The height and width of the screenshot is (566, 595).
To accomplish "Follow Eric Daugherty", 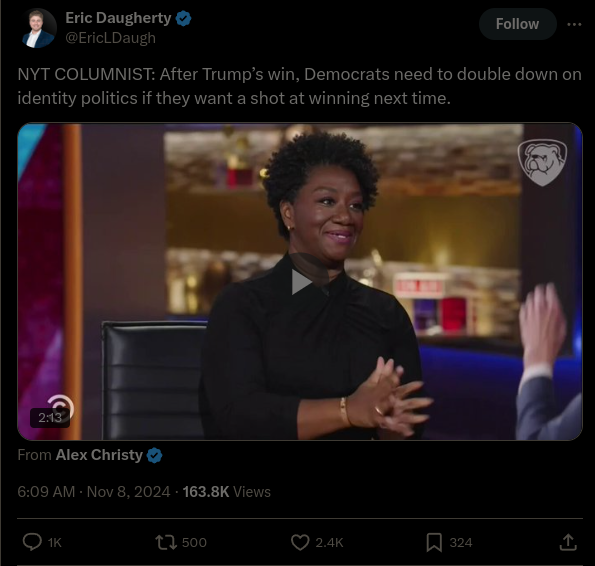I will click(x=518, y=24).
